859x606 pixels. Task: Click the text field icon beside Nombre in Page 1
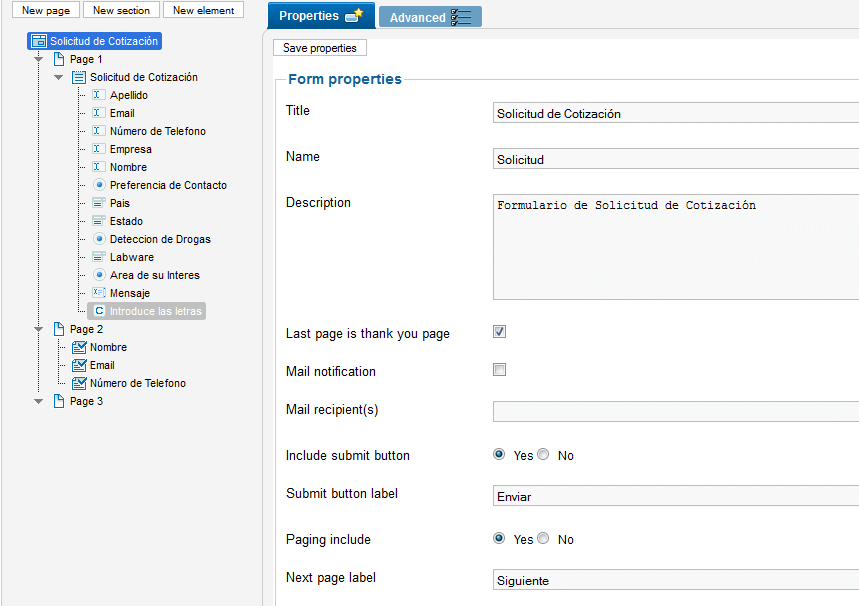point(99,167)
